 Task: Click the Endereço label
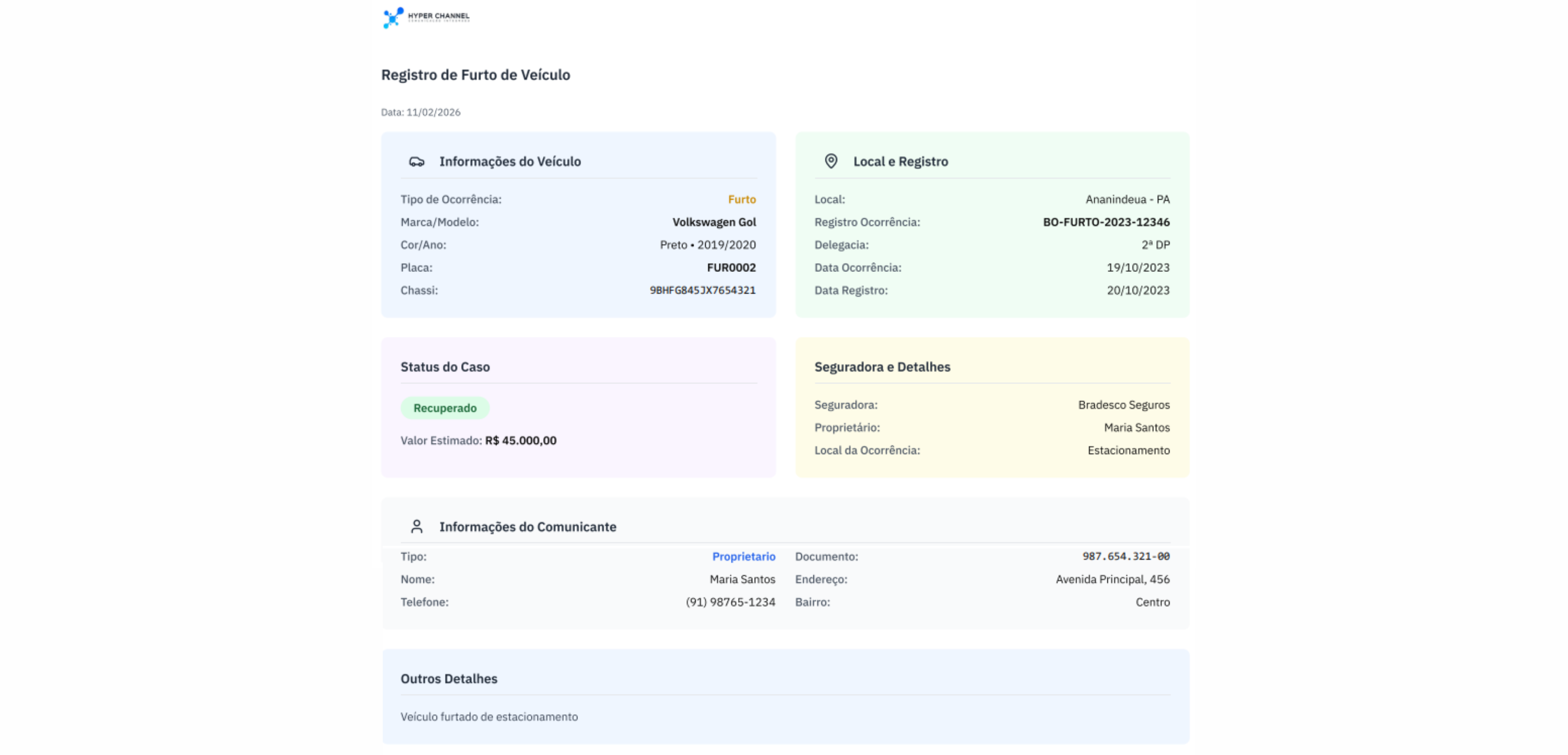821,579
